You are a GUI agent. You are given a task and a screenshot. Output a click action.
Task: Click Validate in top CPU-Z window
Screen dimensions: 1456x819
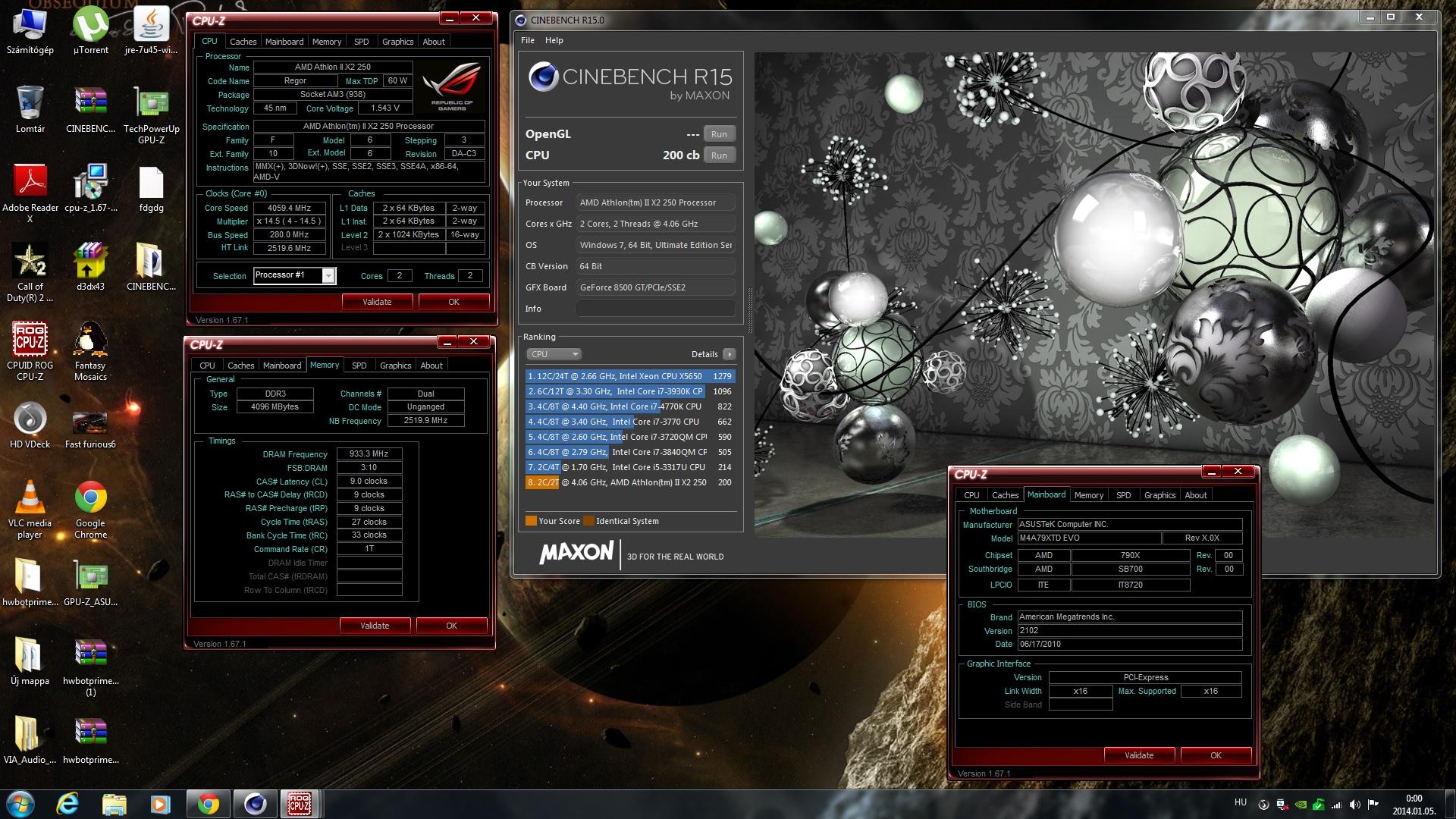tap(377, 302)
